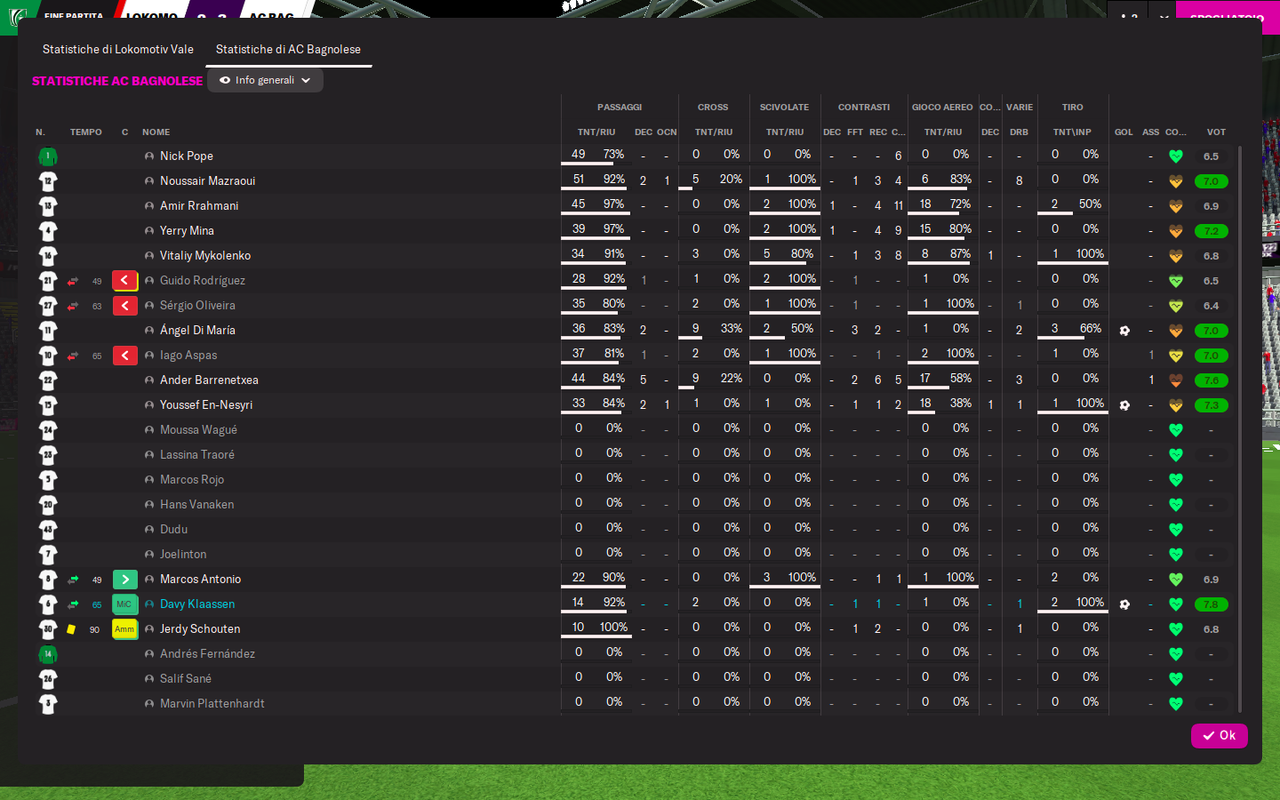1280x800 pixels.
Task: Click the PASSAGGI column group header
Action: coord(620,107)
